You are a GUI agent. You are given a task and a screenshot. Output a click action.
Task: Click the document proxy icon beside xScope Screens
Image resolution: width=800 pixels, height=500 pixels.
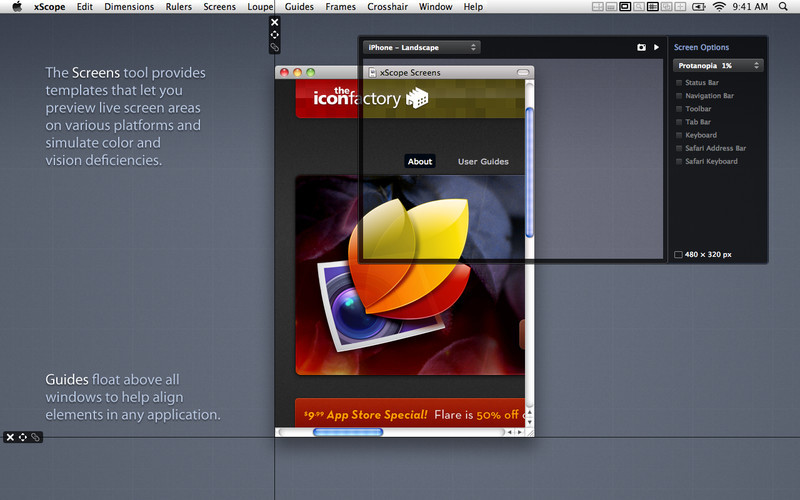pyautogui.click(x=372, y=72)
